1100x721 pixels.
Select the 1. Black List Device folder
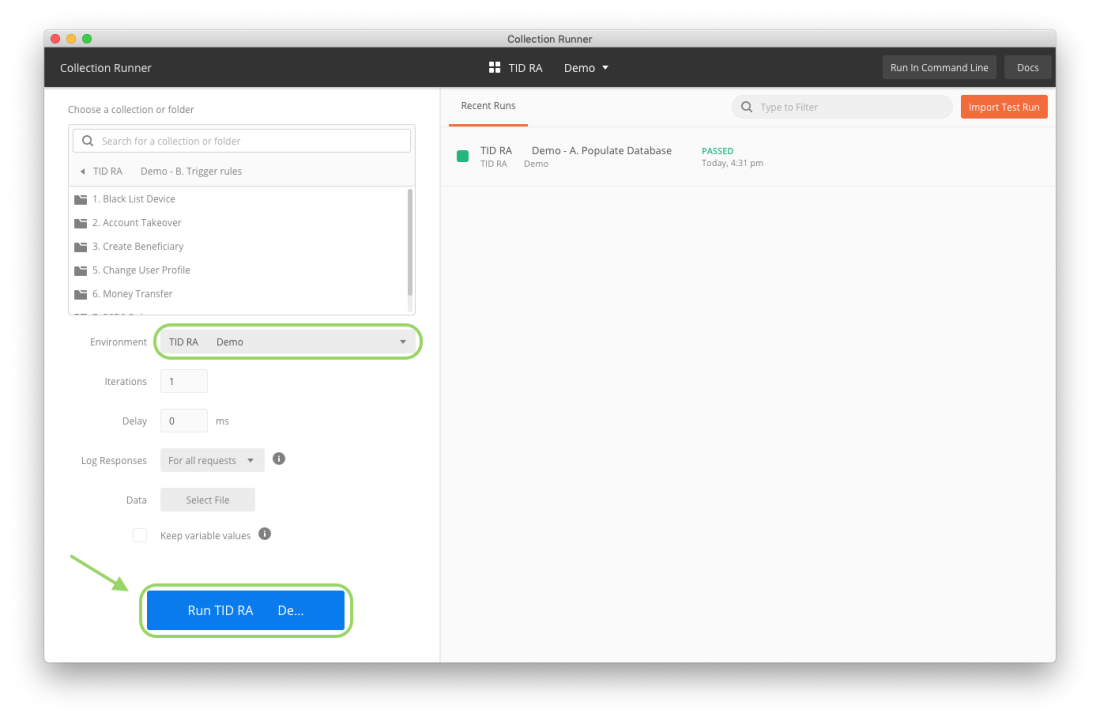[x=239, y=199]
